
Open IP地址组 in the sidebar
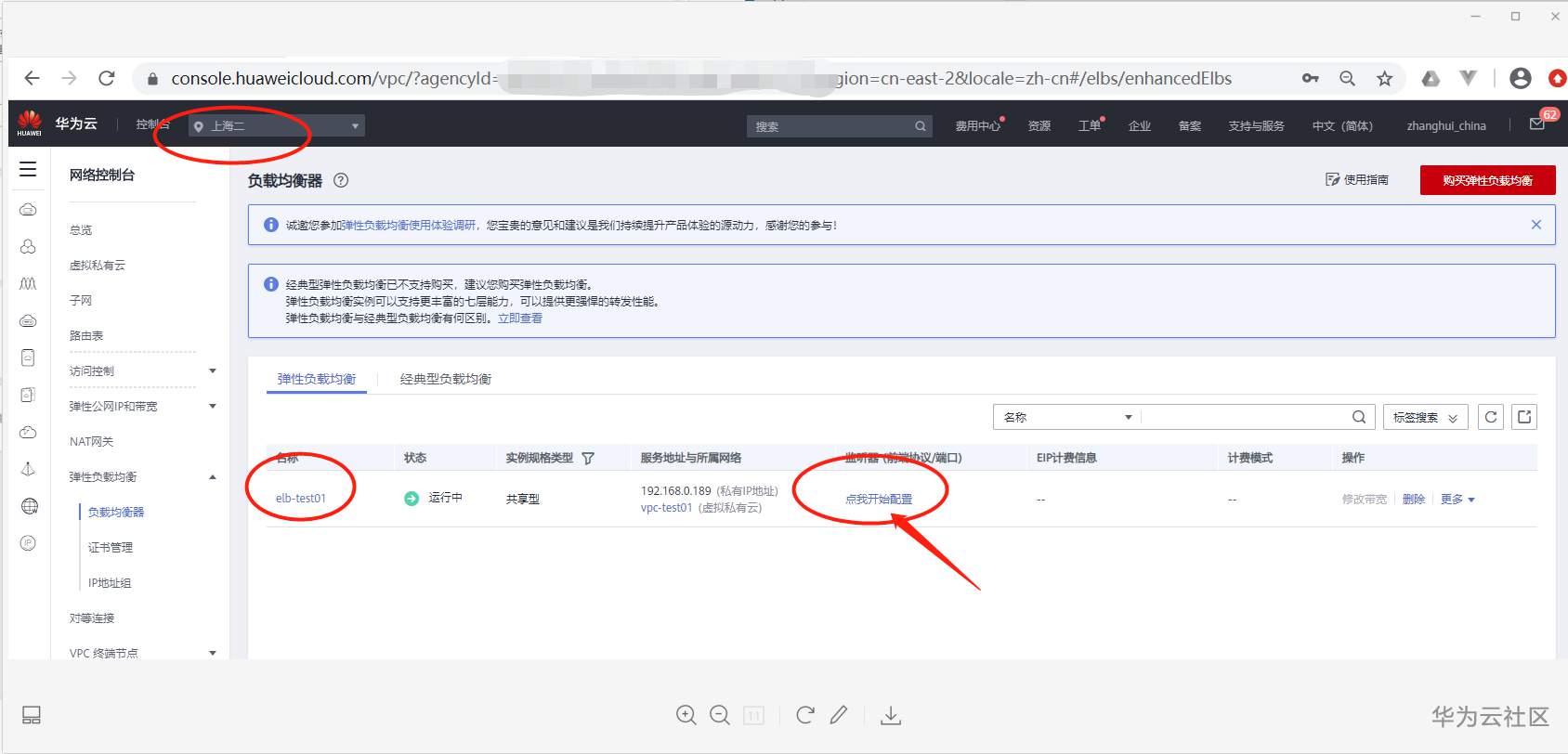(x=110, y=583)
